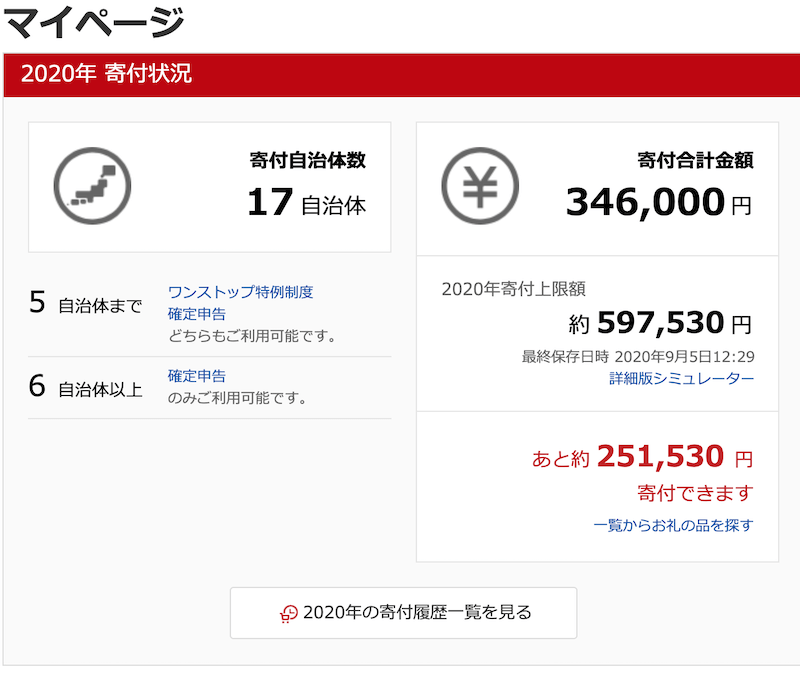Screen dimensions: 800x678
Task: Open ワンストップ特例制度 link
Action: (x=240, y=292)
